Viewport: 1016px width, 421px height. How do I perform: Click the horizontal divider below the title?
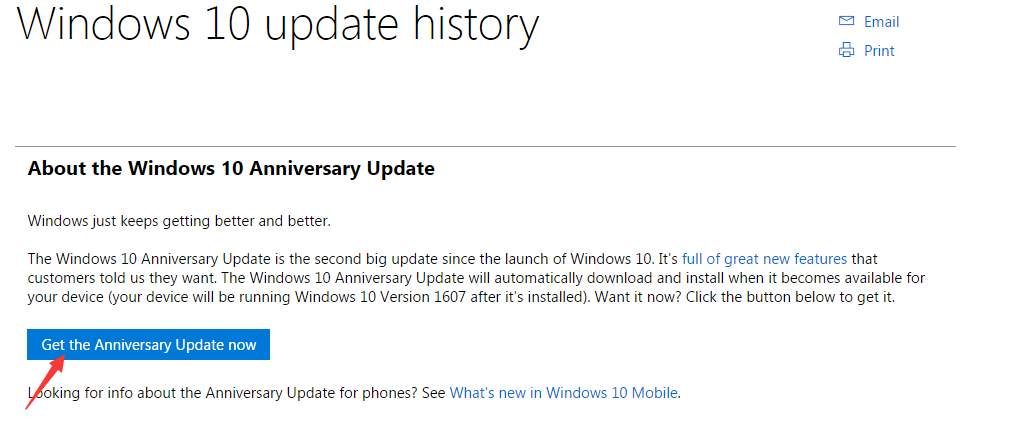485,146
